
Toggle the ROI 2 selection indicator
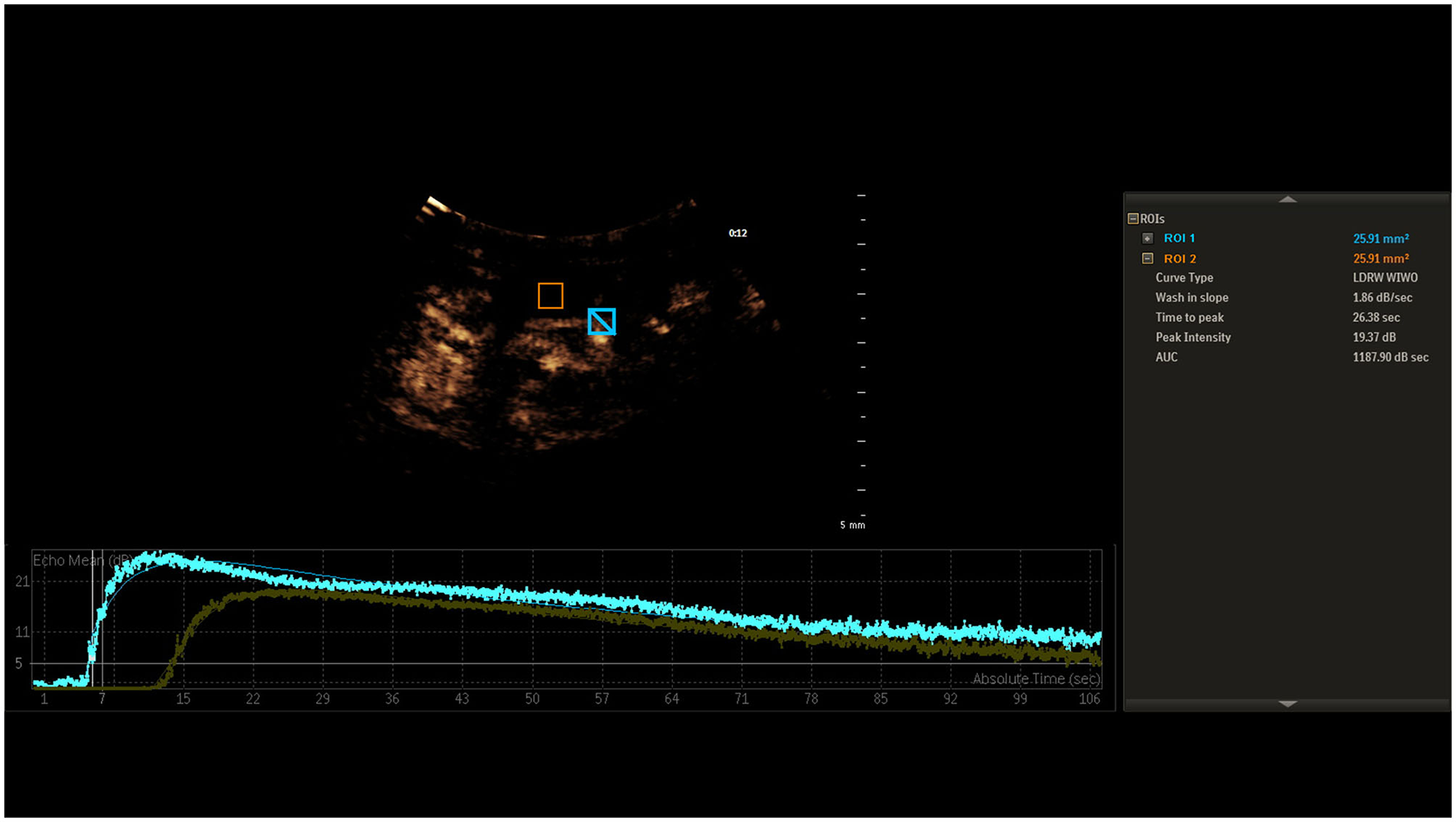coord(1148,258)
